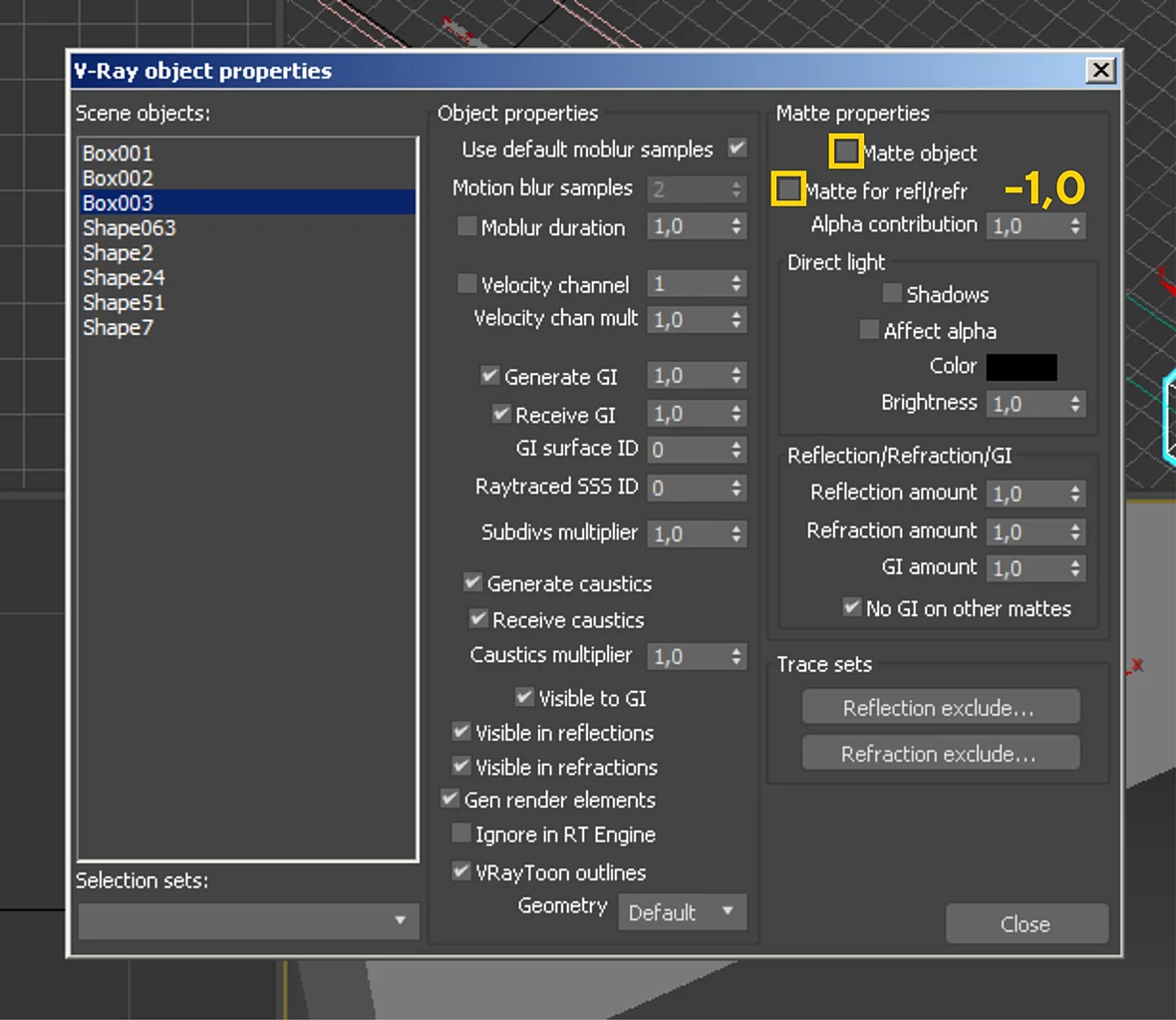Screen dimensions: 1176x1020
Task: Select Shape51 in scene objects list
Action: coord(247,302)
